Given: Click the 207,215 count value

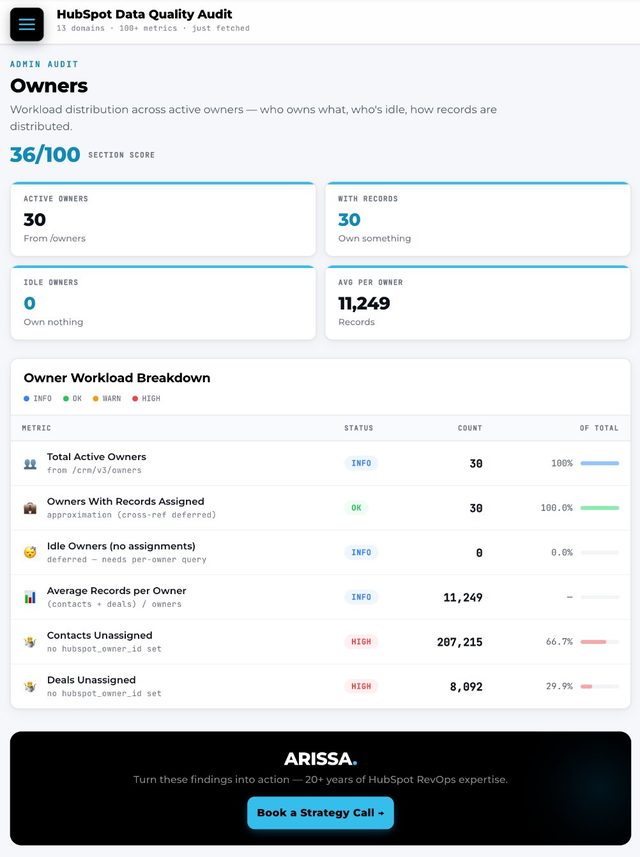Looking at the screenshot, I should (x=460, y=642).
